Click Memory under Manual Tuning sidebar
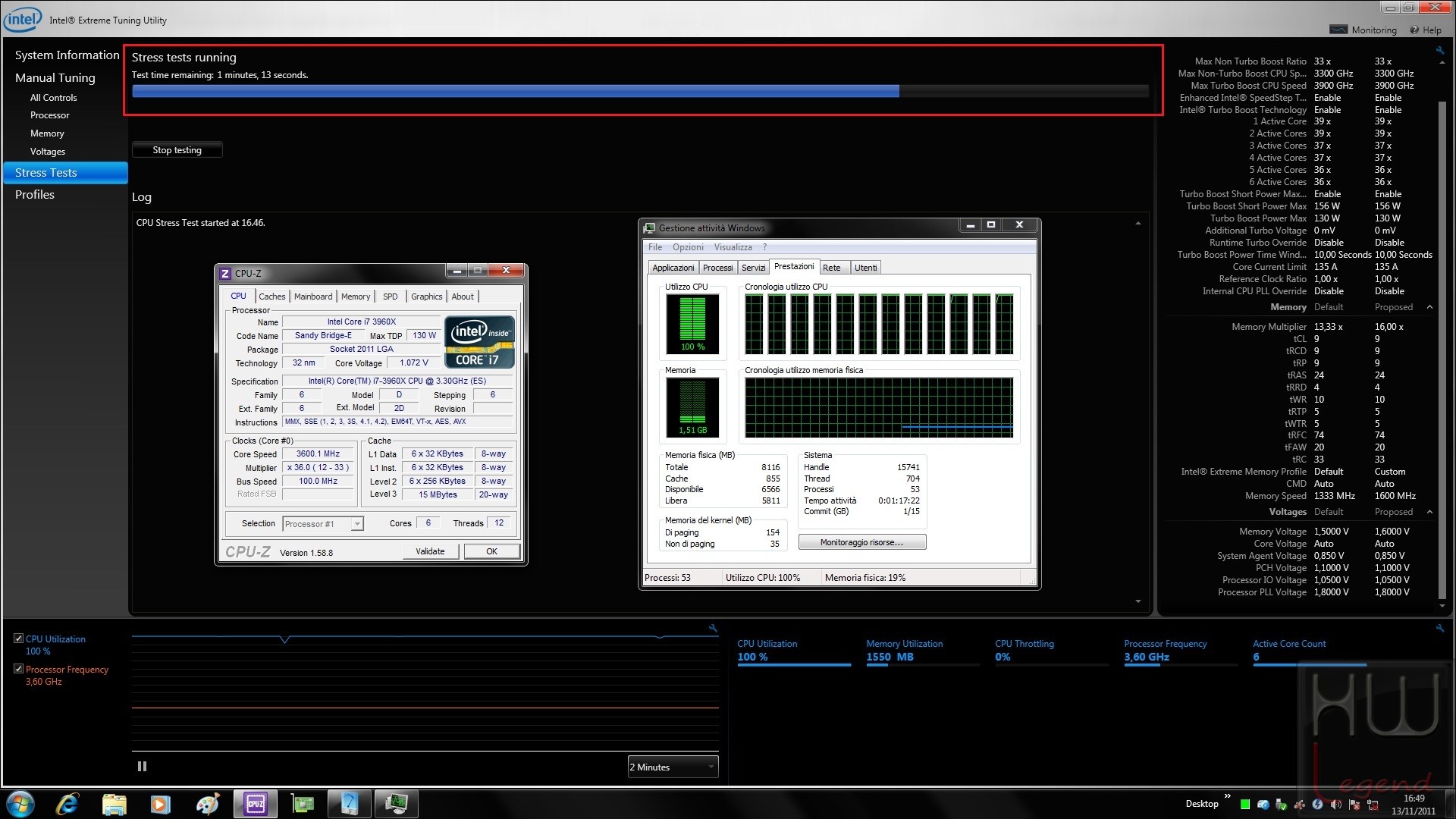Image resolution: width=1456 pixels, height=819 pixels. 47,133
